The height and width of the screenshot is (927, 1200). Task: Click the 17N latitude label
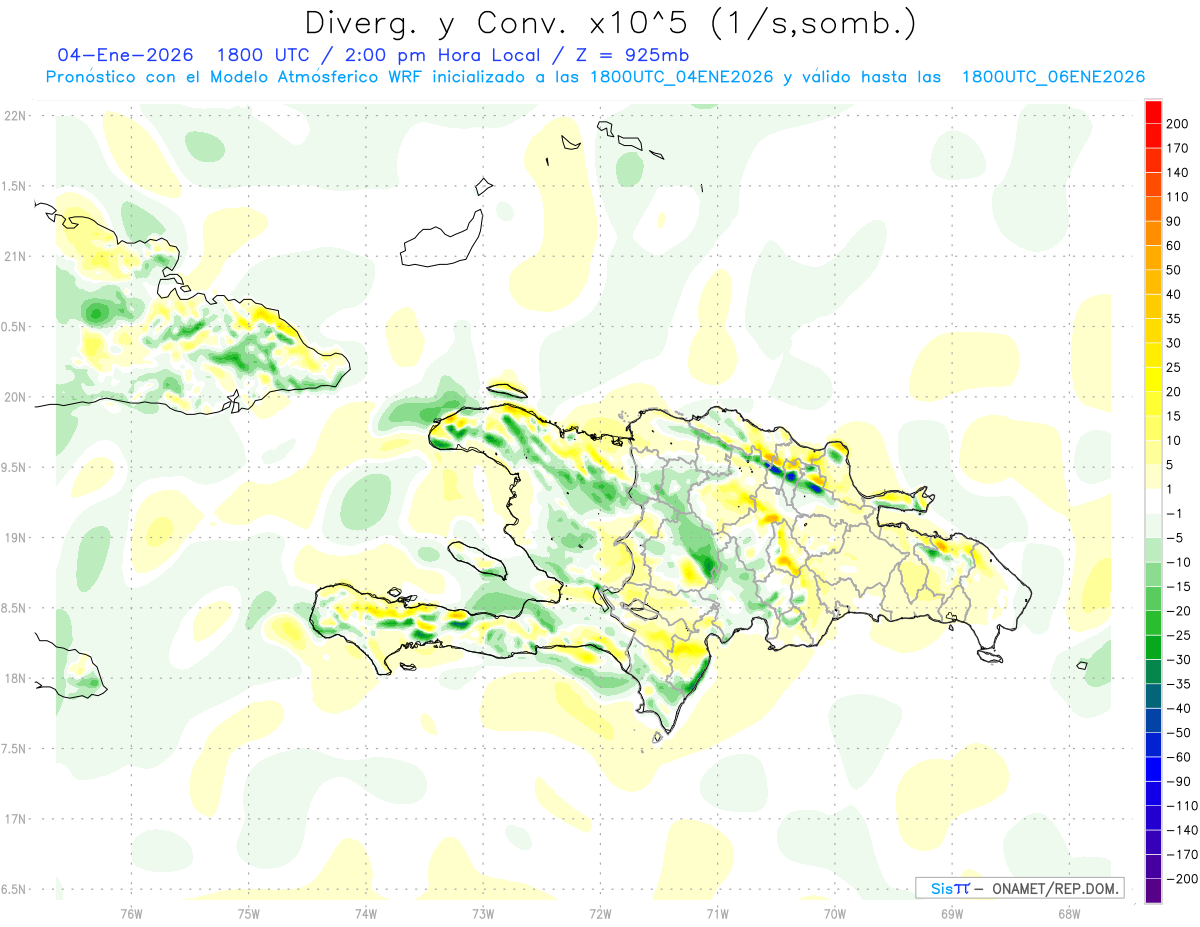[15, 819]
